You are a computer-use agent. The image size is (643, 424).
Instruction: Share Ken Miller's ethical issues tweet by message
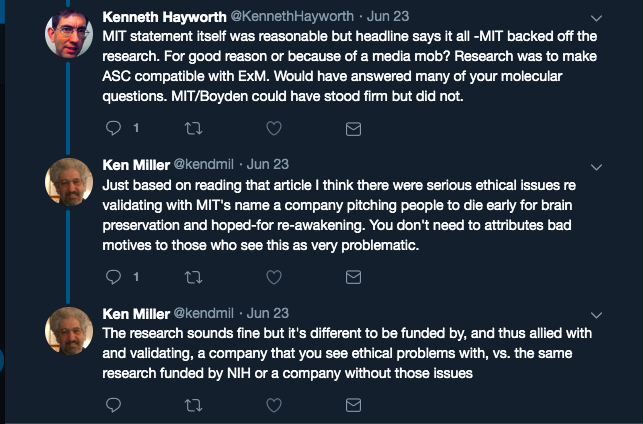(353, 277)
